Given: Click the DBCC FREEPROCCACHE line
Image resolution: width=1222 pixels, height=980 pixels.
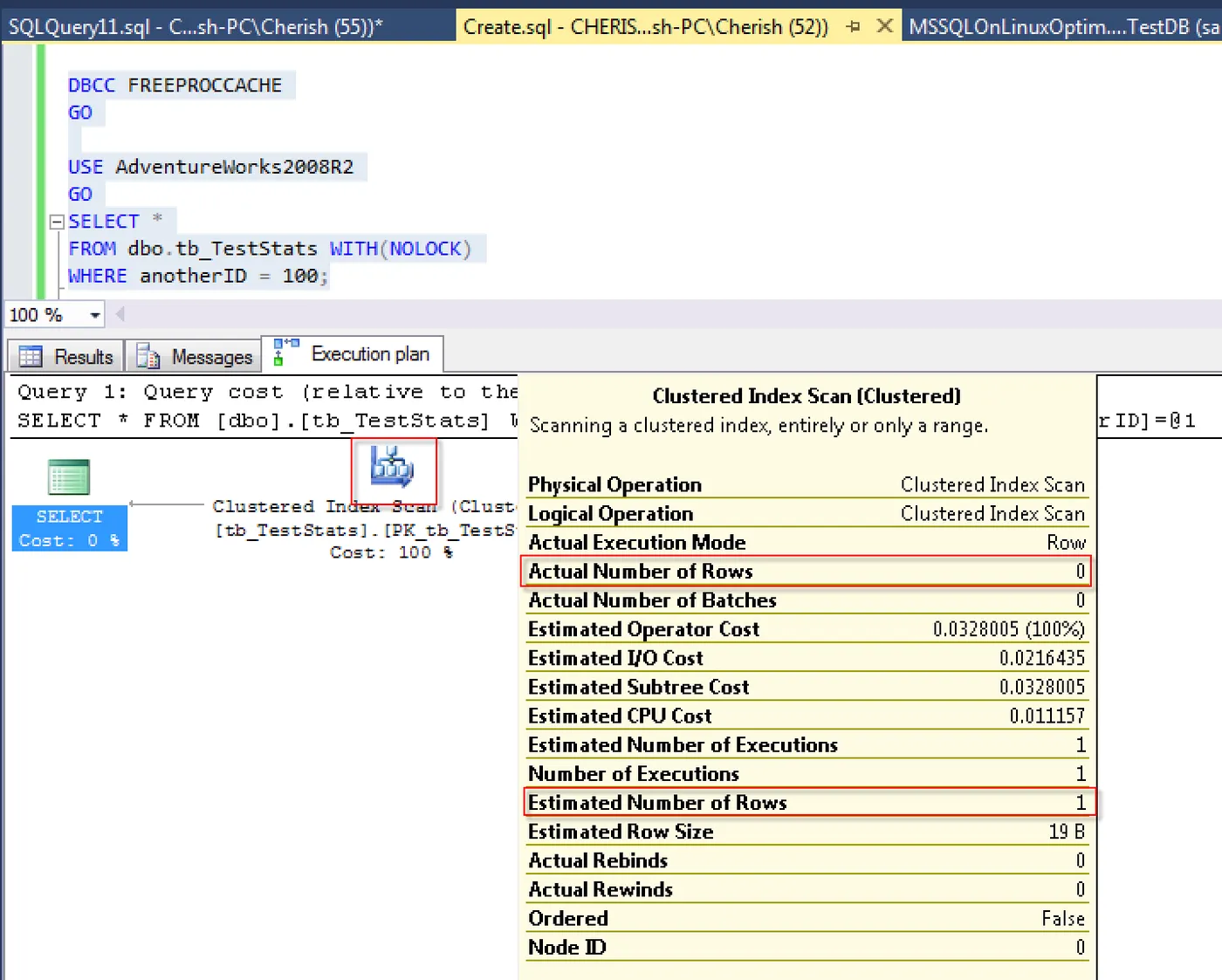Looking at the screenshot, I should pos(175,86).
